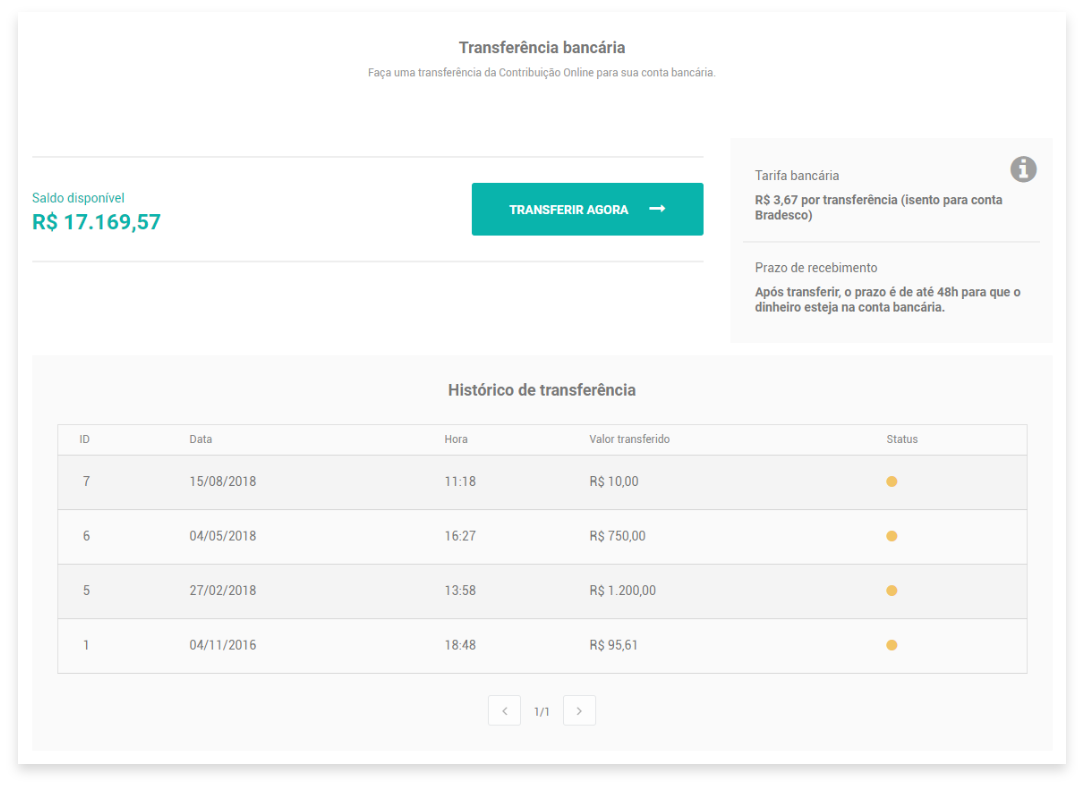Click the Histórico de transferência heading
Image resolution: width=1084 pixels, height=788 pixels.
(542, 391)
